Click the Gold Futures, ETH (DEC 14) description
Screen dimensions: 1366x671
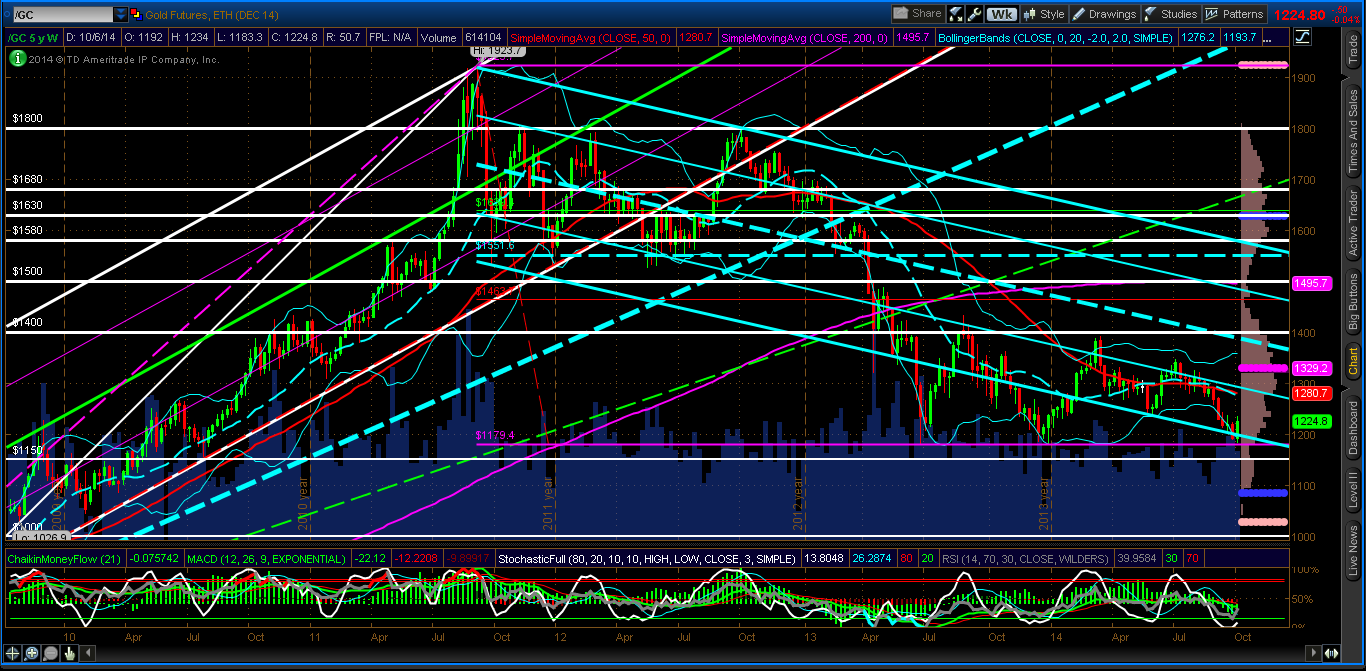tap(212, 15)
